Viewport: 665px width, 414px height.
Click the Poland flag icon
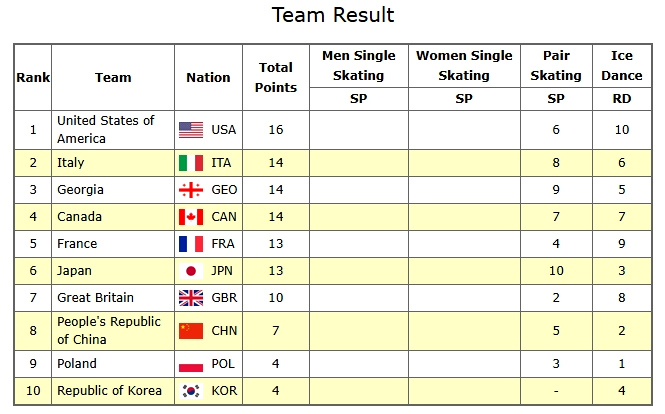pos(191,364)
